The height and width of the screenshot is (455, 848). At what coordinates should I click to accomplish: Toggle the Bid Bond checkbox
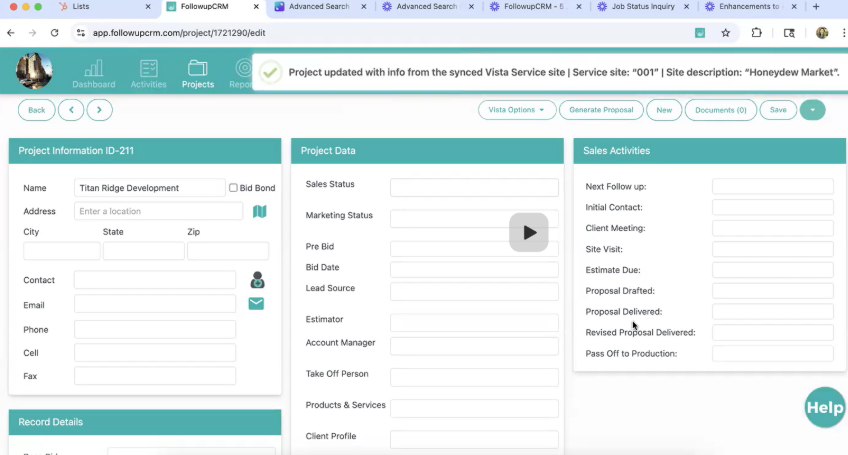click(x=233, y=188)
